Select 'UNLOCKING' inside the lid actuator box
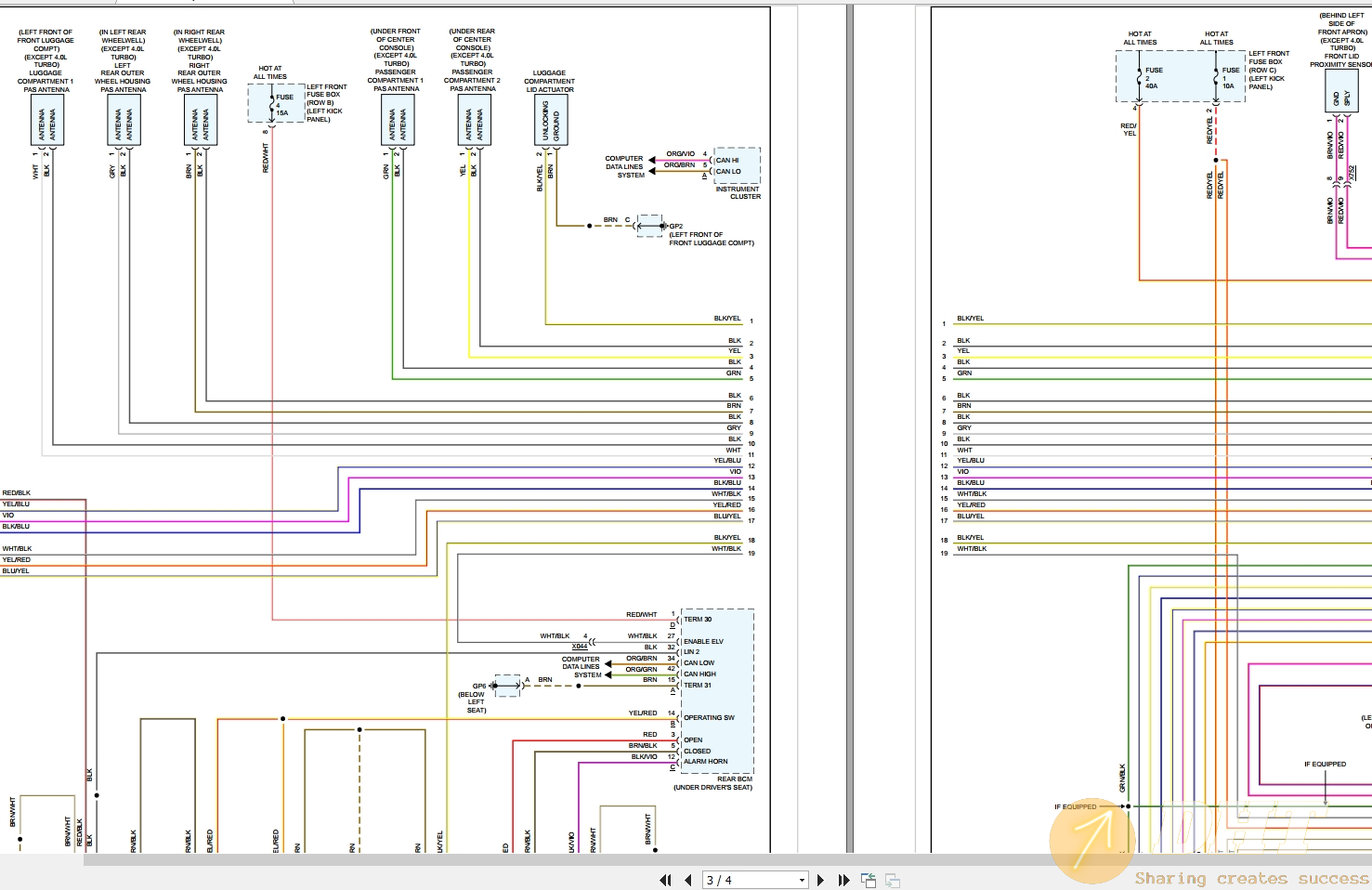The width and height of the screenshot is (1372, 890). tap(545, 121)
